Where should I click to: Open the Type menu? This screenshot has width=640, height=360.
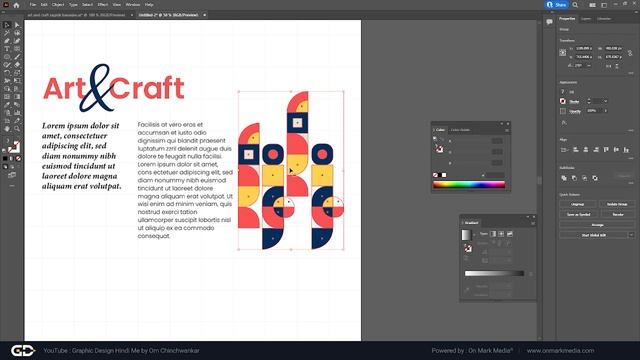pyautogui.click(x=73, y=5)
